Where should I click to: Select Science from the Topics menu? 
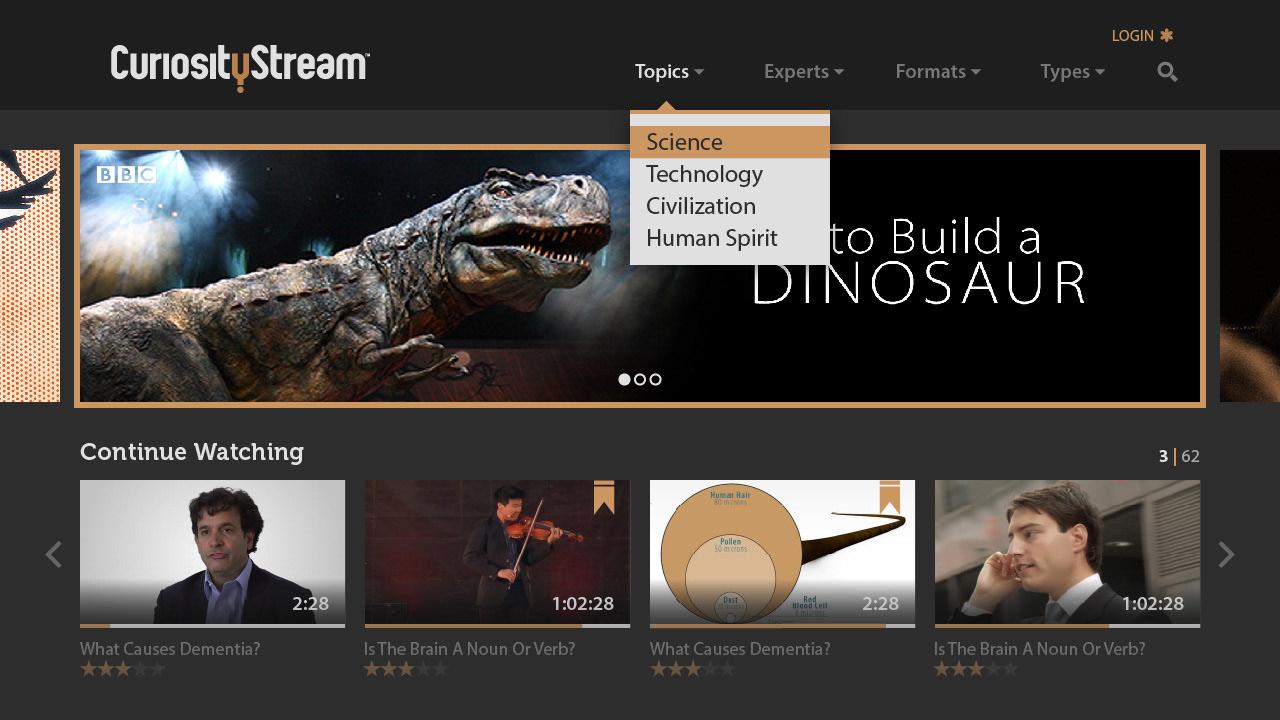tap(684, 141)
